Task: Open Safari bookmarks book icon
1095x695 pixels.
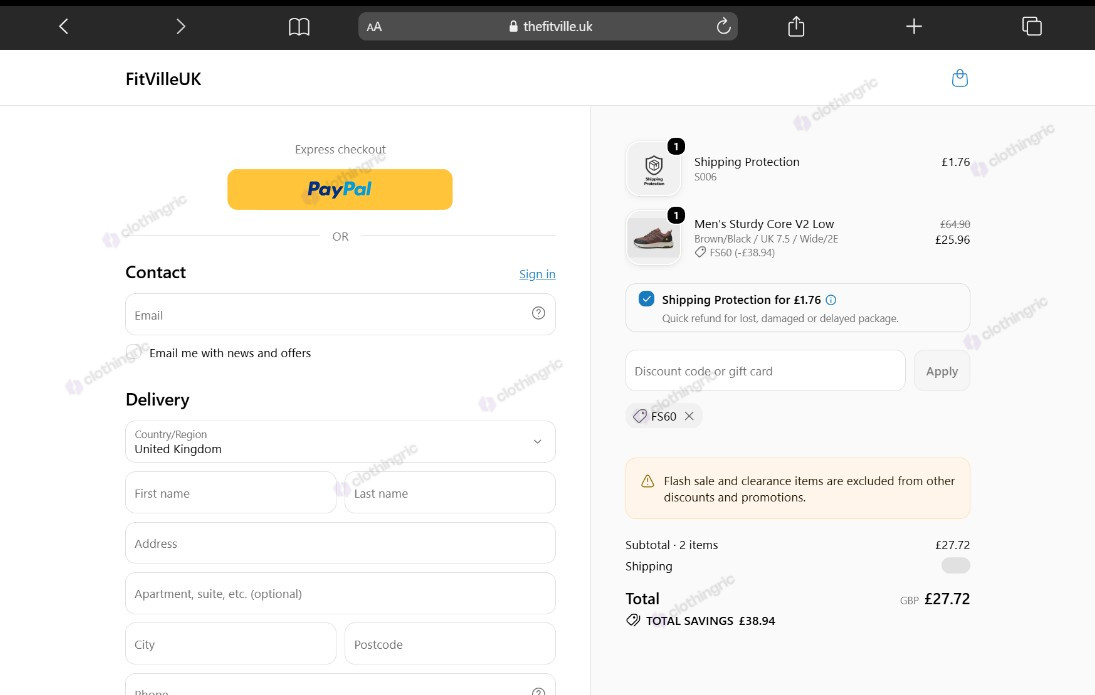Action: [x=299, y=27]
